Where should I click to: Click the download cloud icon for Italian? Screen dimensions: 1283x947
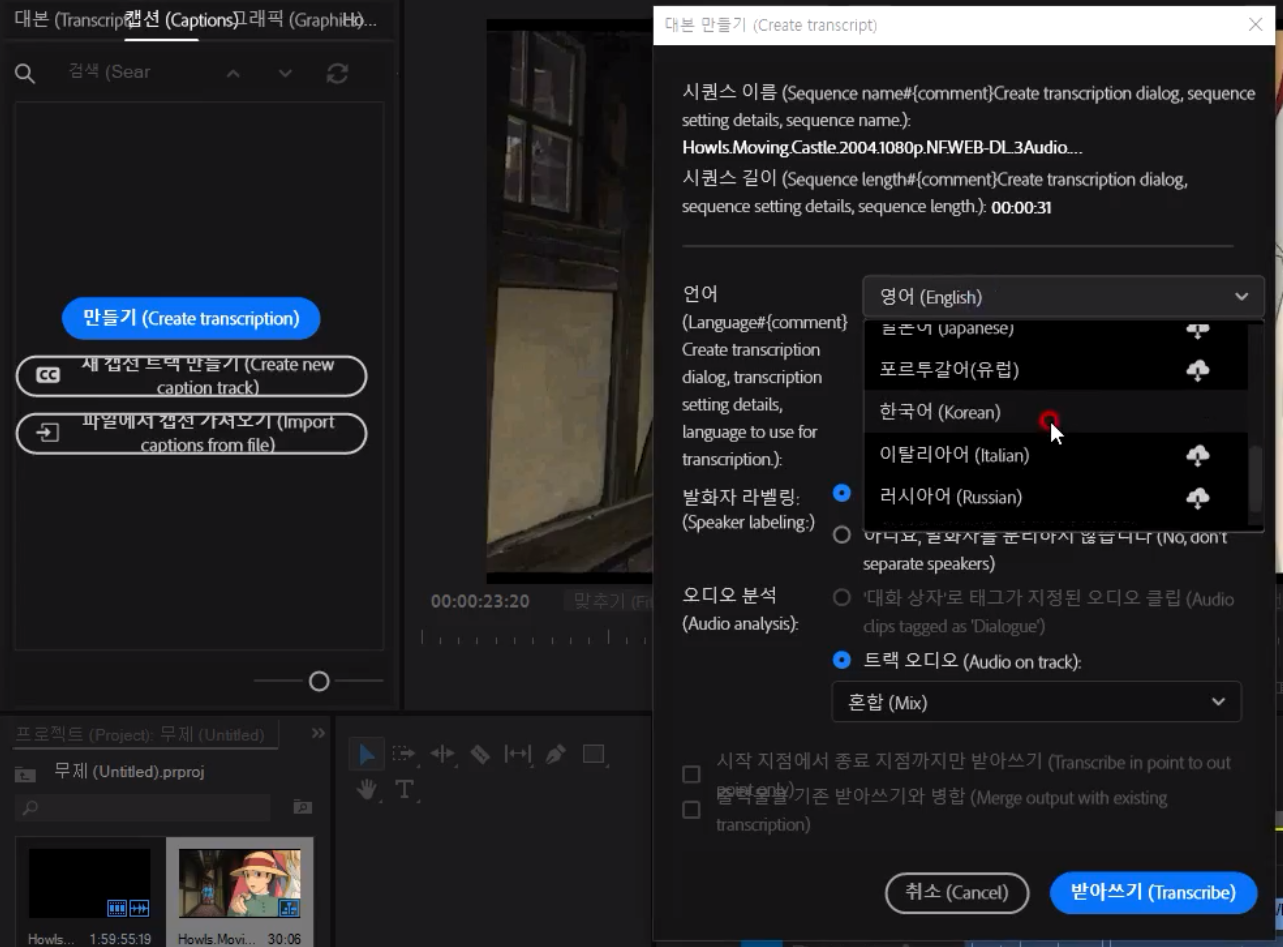tap(1197, 456)
